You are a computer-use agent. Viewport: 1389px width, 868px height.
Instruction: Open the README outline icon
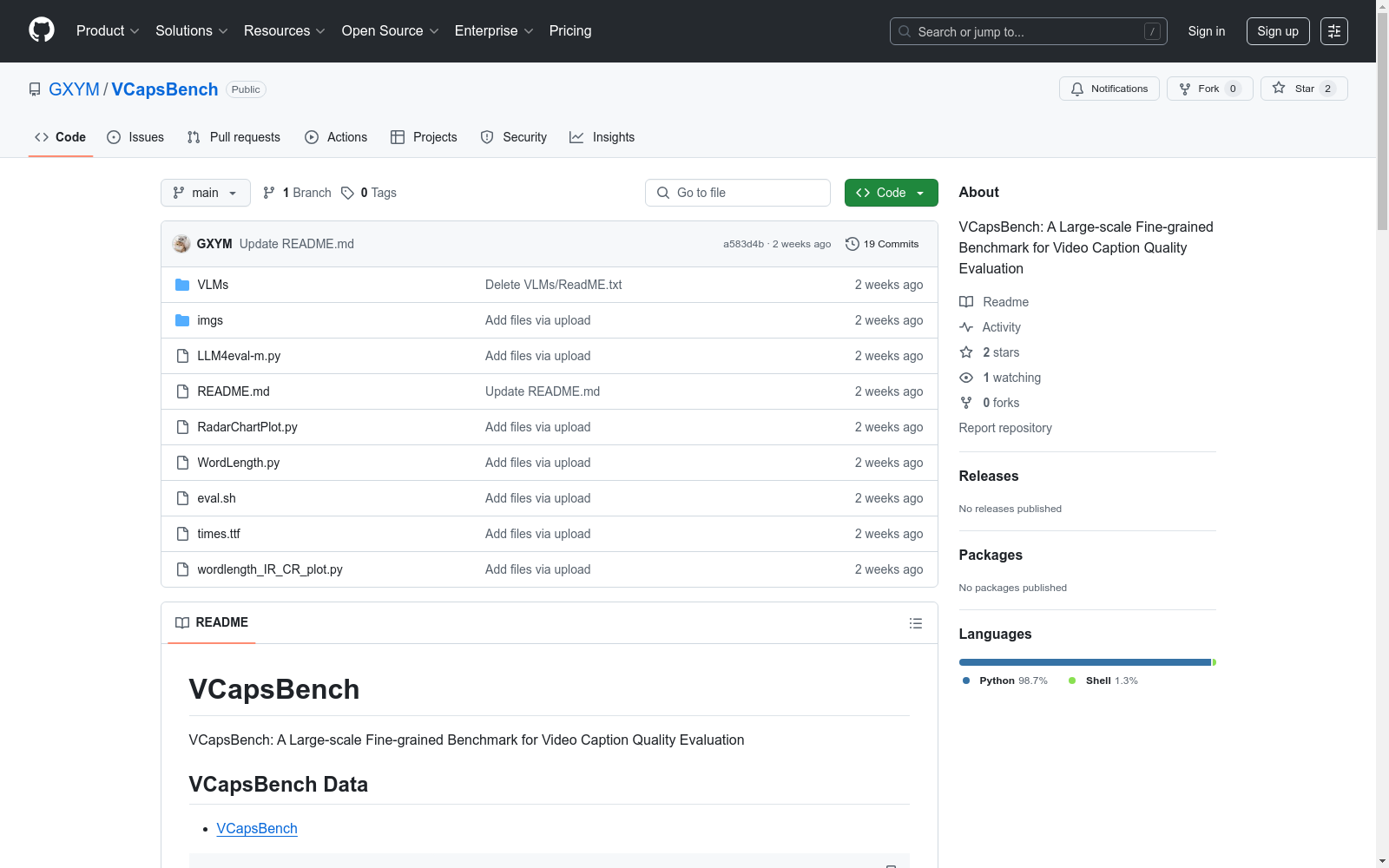pyautogui.click(x=916, y=623)
